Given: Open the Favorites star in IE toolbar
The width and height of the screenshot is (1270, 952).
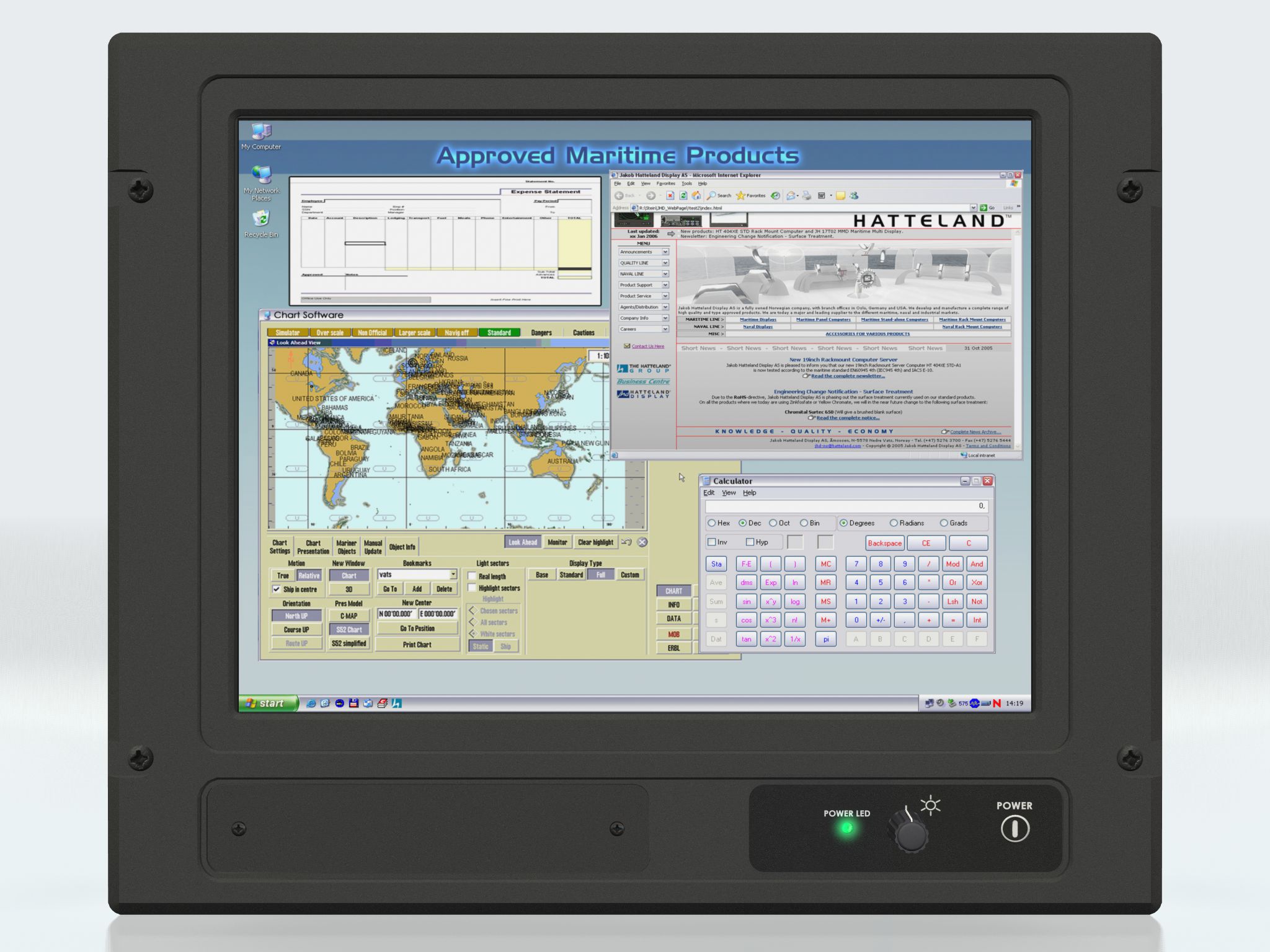Looking at the screenshot, I should coord(740,196).
